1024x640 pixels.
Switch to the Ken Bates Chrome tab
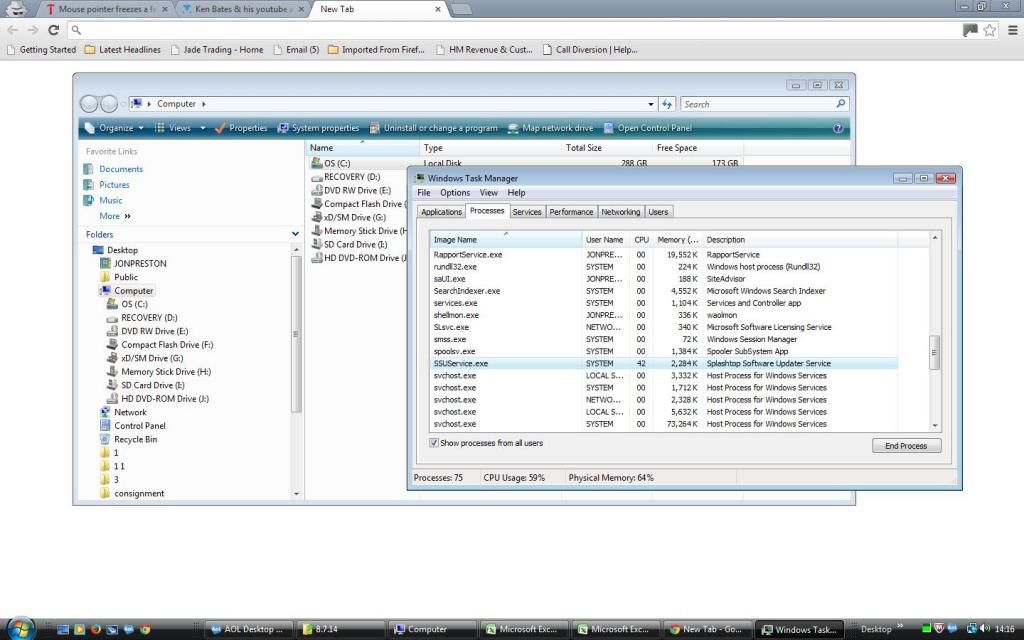tap(241, 9)
